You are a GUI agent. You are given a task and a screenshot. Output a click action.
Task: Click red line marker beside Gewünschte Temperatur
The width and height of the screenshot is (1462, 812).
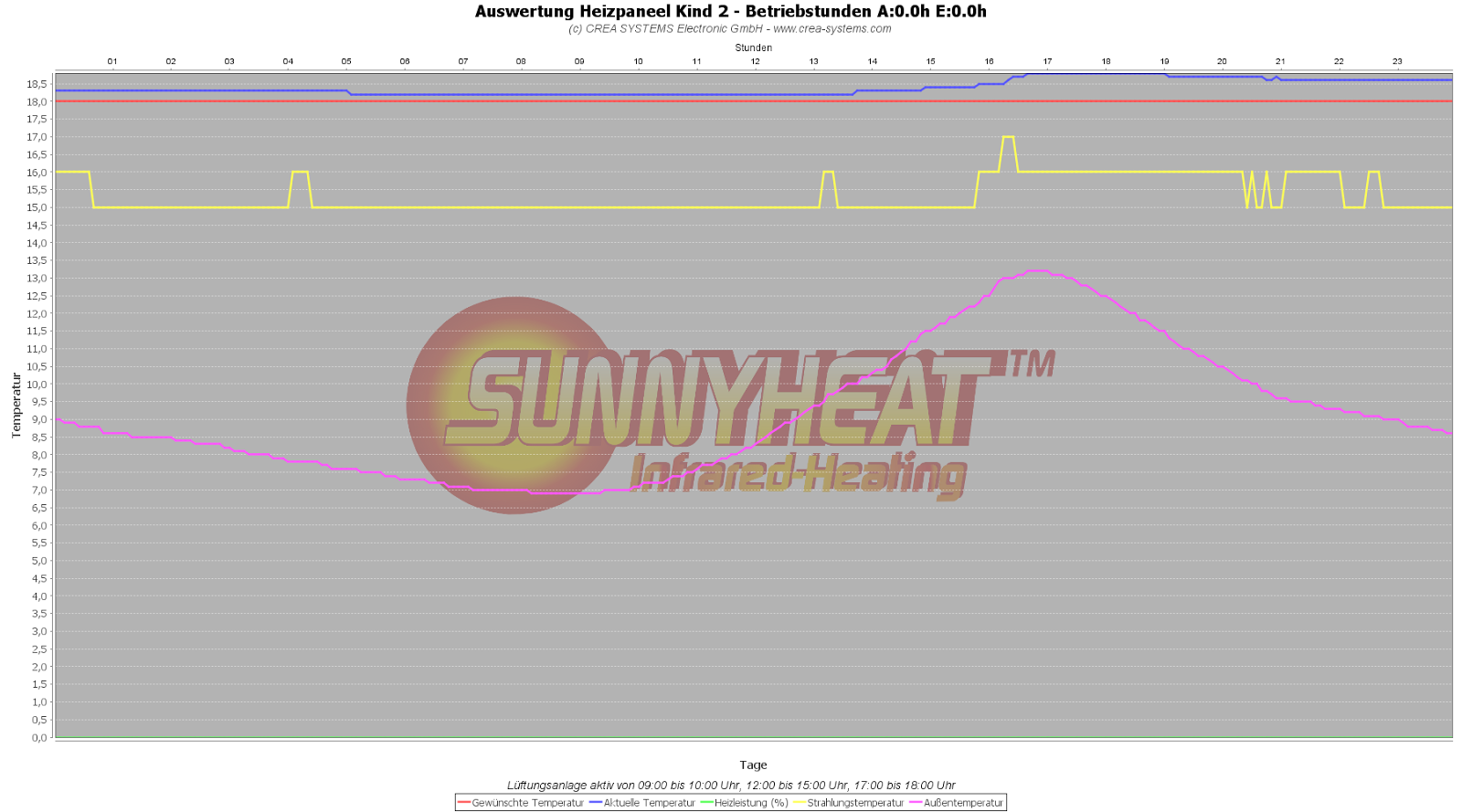tap(464, 803)
